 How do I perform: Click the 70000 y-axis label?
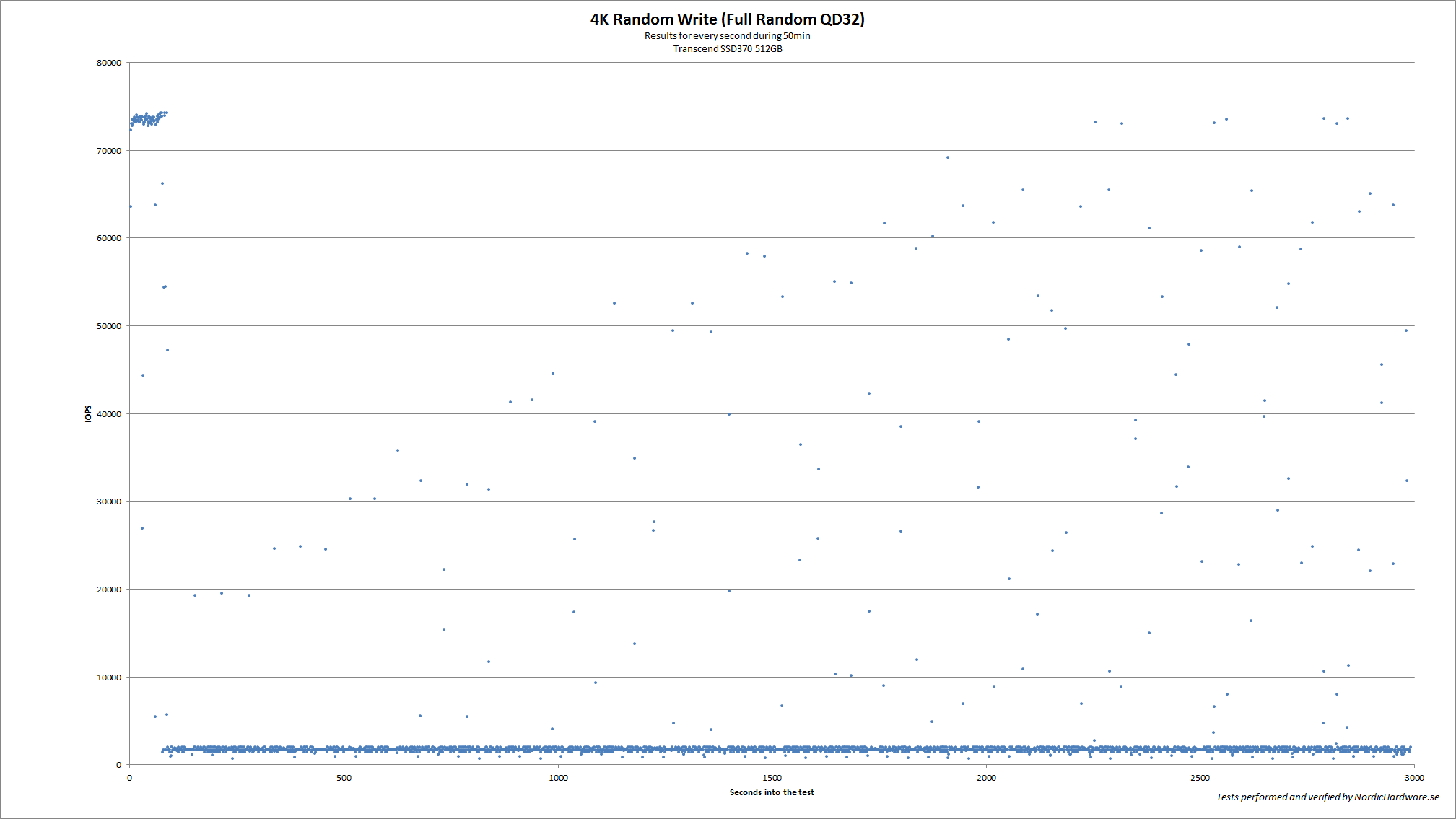(x=109, y=151)
